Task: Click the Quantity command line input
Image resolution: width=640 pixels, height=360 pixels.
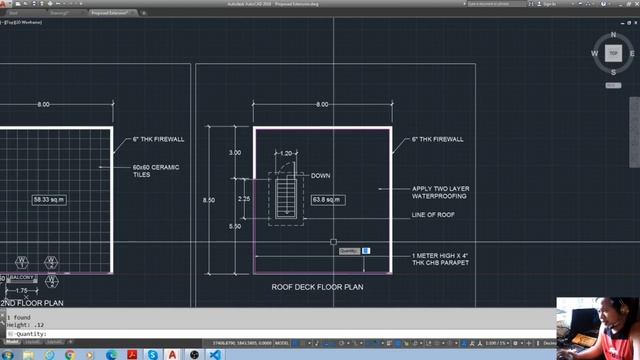Action: point(281,334)
